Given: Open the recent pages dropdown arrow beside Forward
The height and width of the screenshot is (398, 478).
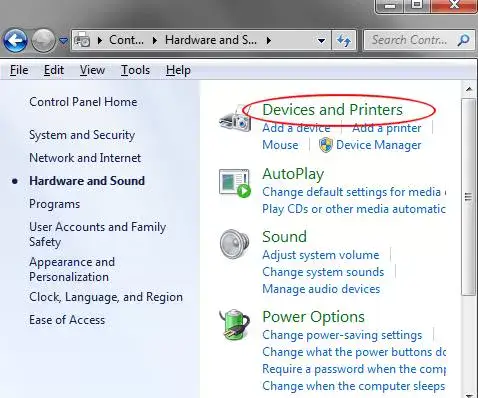Looking at the screenshot, I should [x=63, y=41].
